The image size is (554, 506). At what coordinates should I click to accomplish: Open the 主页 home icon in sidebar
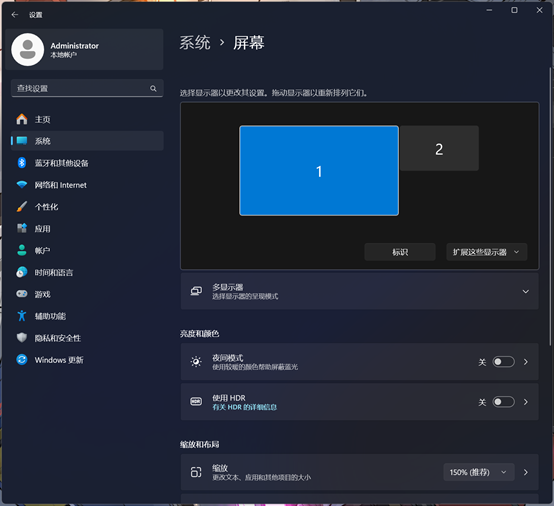click(x=22, y=119)
